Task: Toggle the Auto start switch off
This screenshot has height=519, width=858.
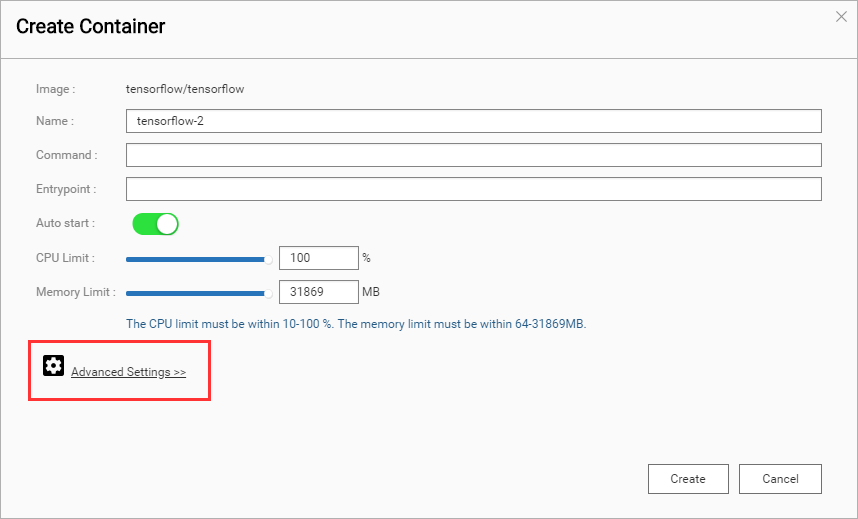Action: tap(155, 224)
